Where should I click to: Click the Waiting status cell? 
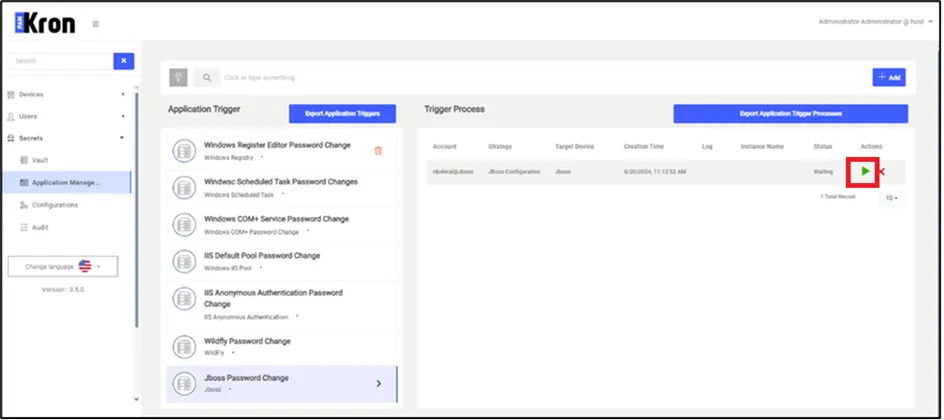(823, 172)
